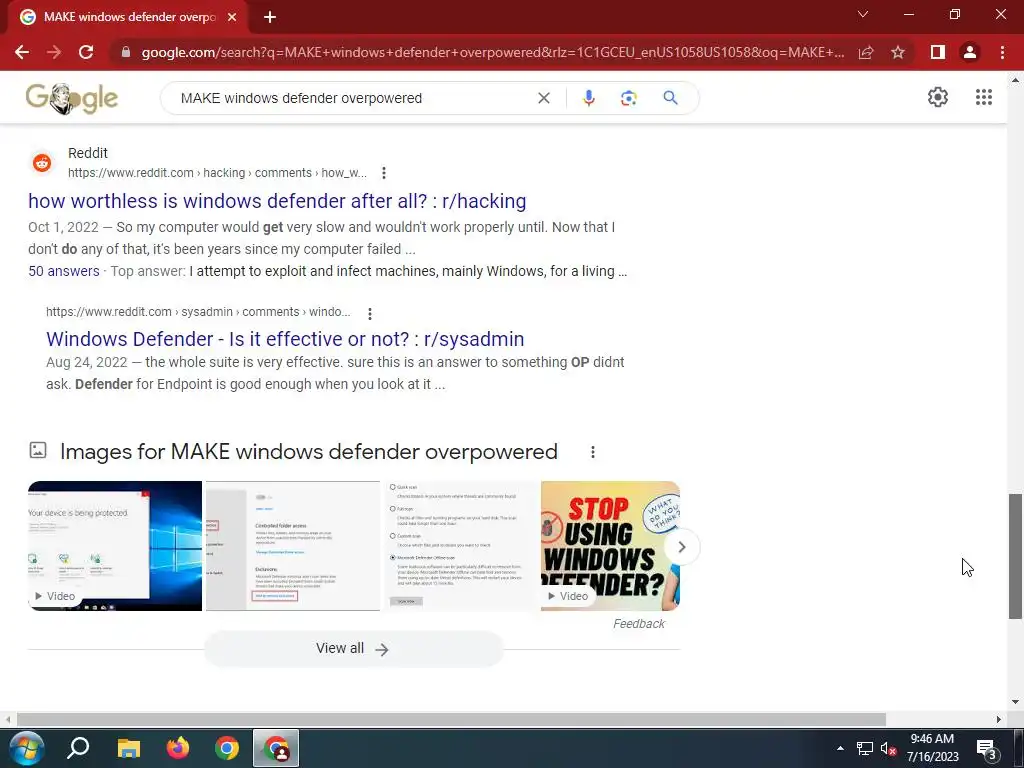Open 'how worthless is windows defender' result
The image size is (1024, 768).
[x=277, y=201]
